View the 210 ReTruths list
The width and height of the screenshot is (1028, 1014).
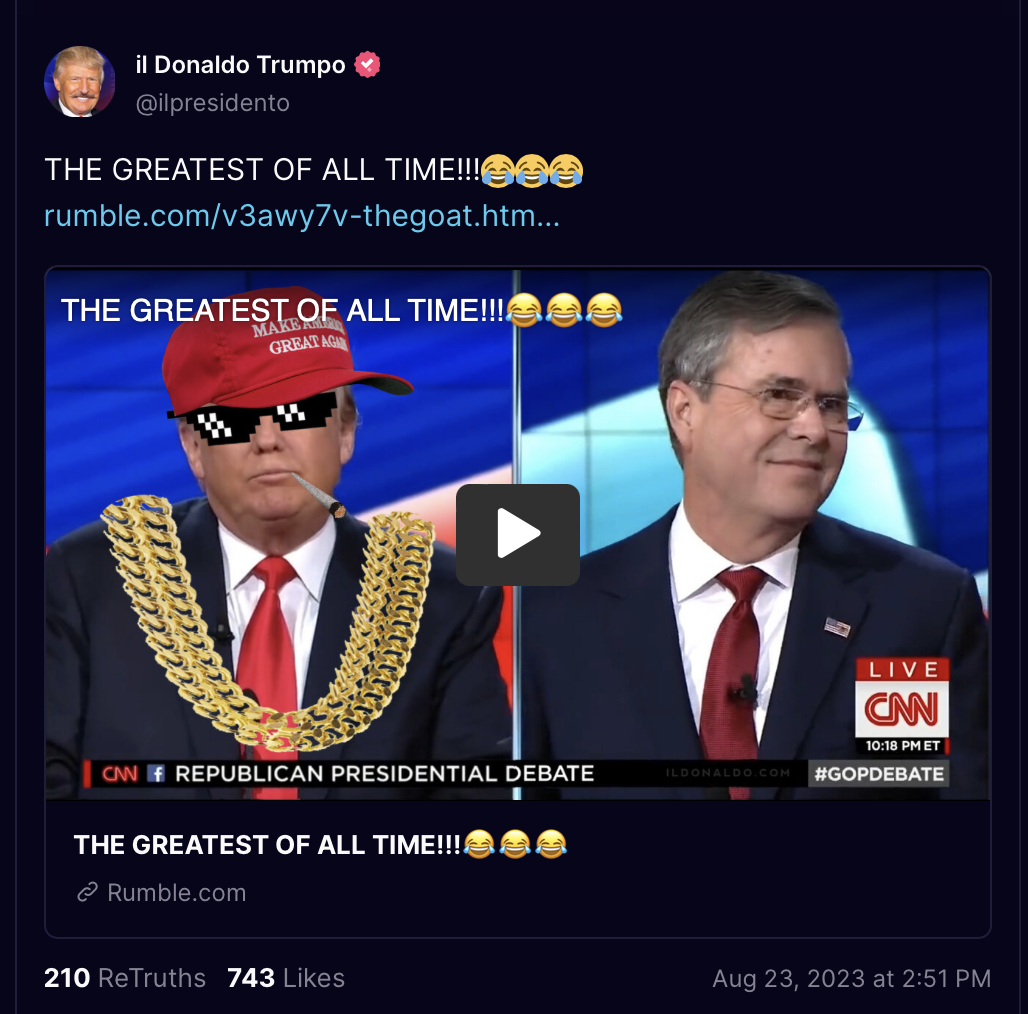(125, 977)
